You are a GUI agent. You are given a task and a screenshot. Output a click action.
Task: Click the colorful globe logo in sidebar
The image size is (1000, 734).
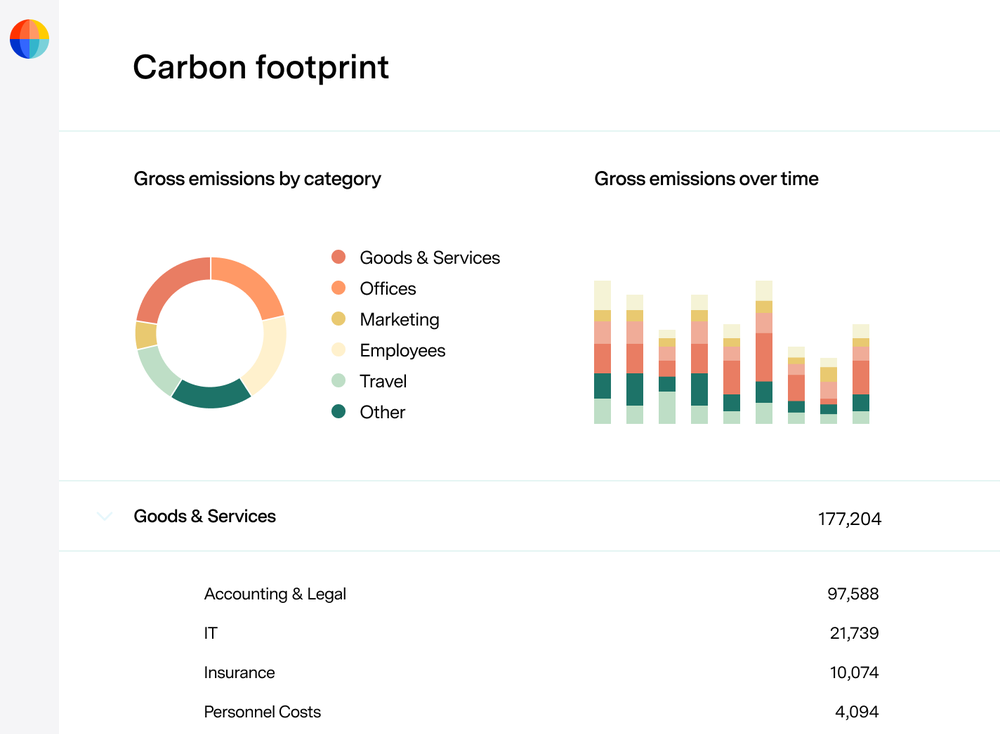[29, 39]
